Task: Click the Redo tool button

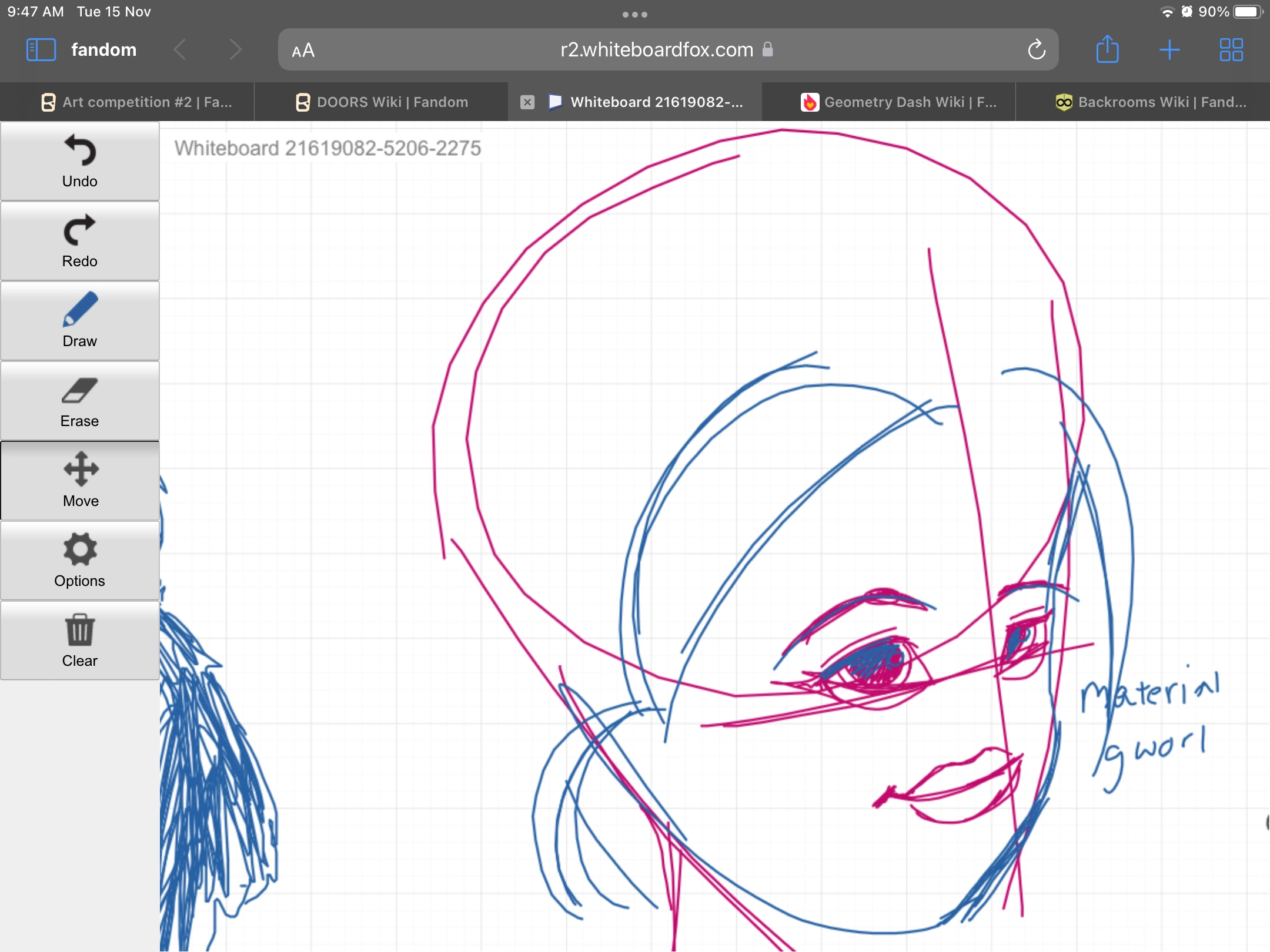Action: point(79,241)
